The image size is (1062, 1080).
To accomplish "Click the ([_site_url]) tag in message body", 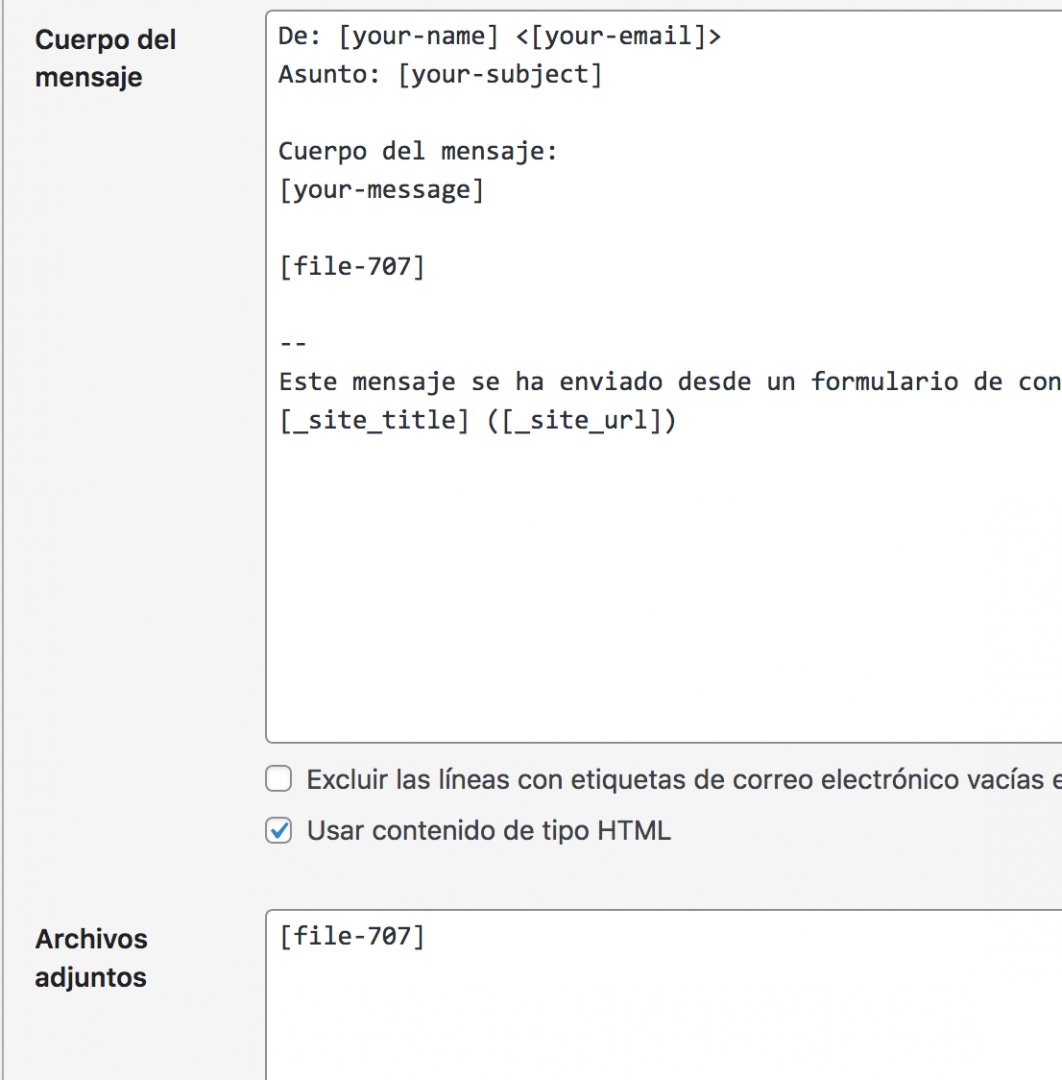I will (581, 420).
